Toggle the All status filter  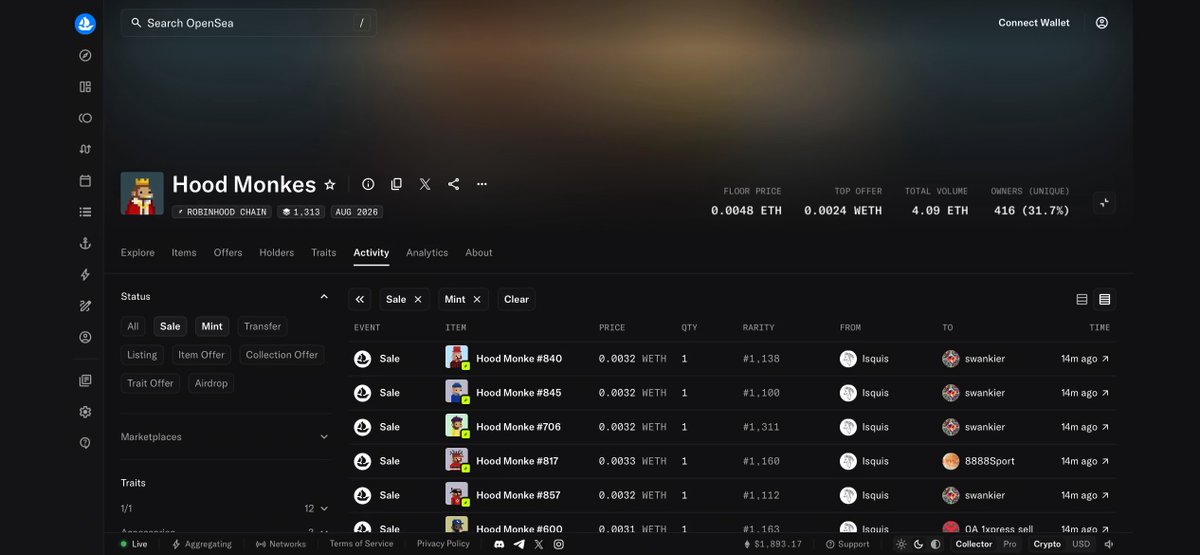tap(133, 326)
